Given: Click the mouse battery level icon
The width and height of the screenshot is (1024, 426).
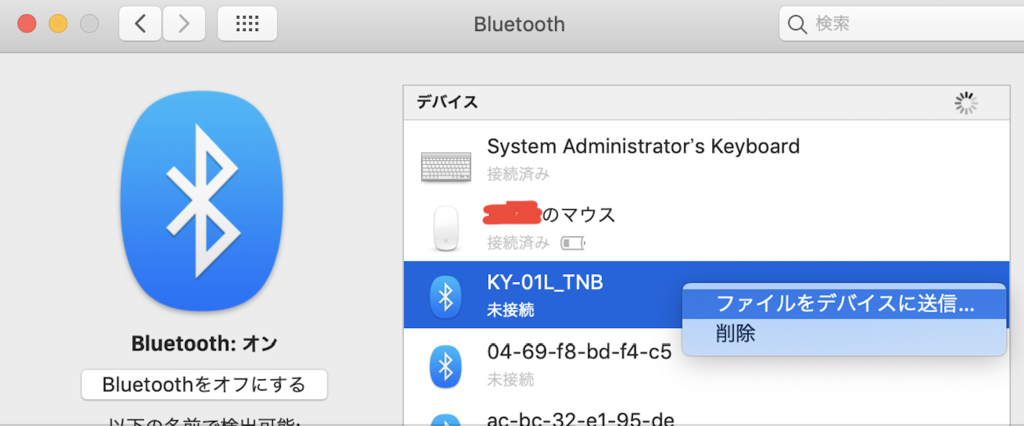Looking at the screenshot, I should point(573,244).
